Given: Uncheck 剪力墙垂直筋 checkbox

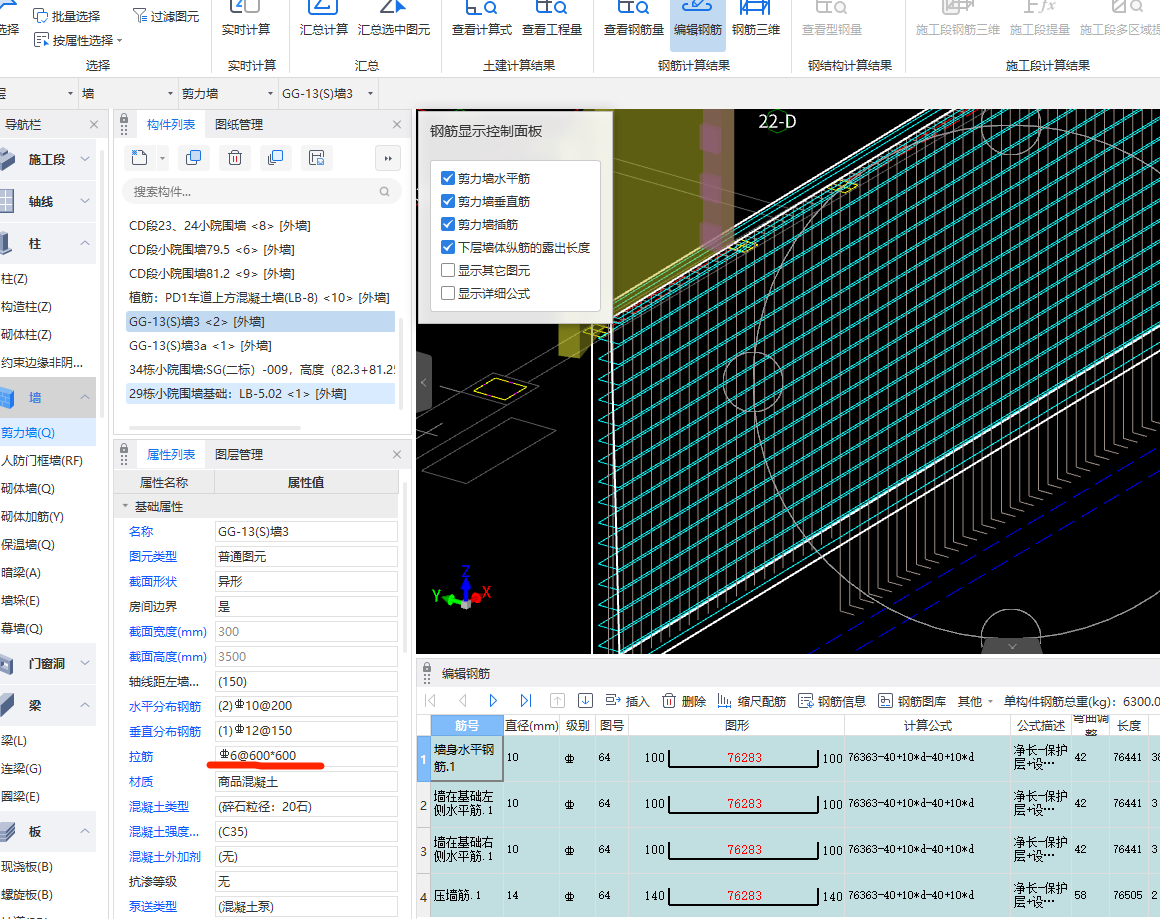Looking at the screenshot, I should (x=448, y=201).
